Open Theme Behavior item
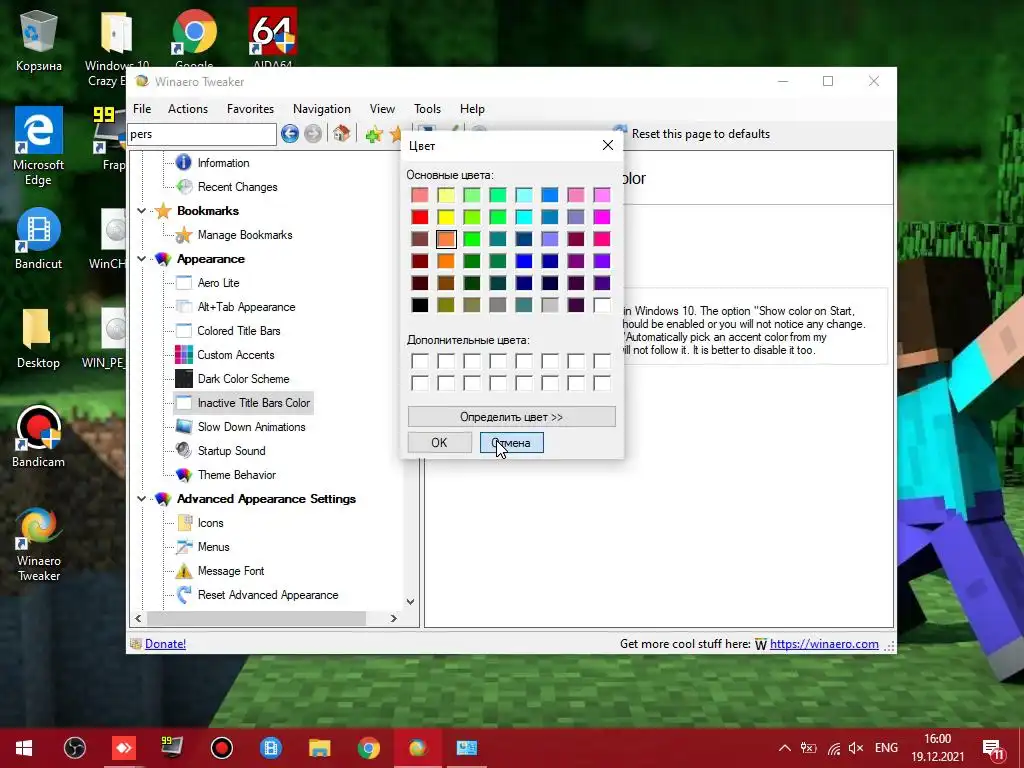The image size is (1024, 768). (x=236, y=475)
